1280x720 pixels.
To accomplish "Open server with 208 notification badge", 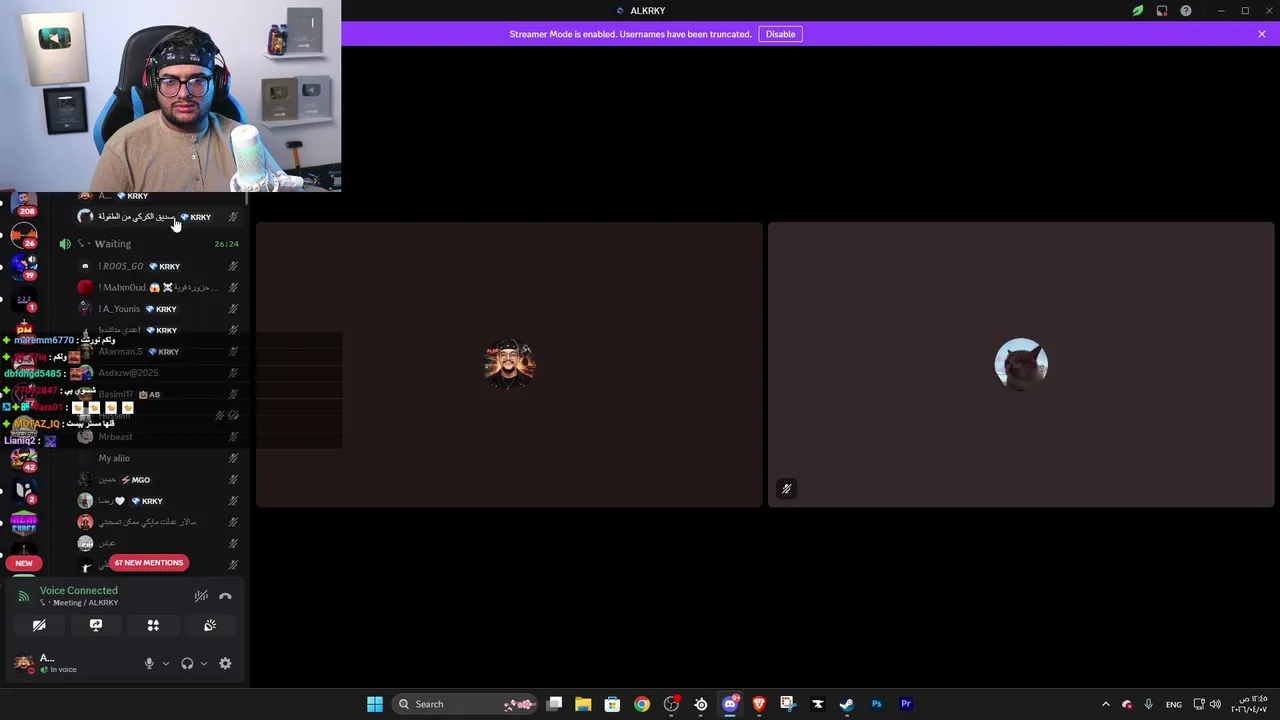I will tap(24, 205).
